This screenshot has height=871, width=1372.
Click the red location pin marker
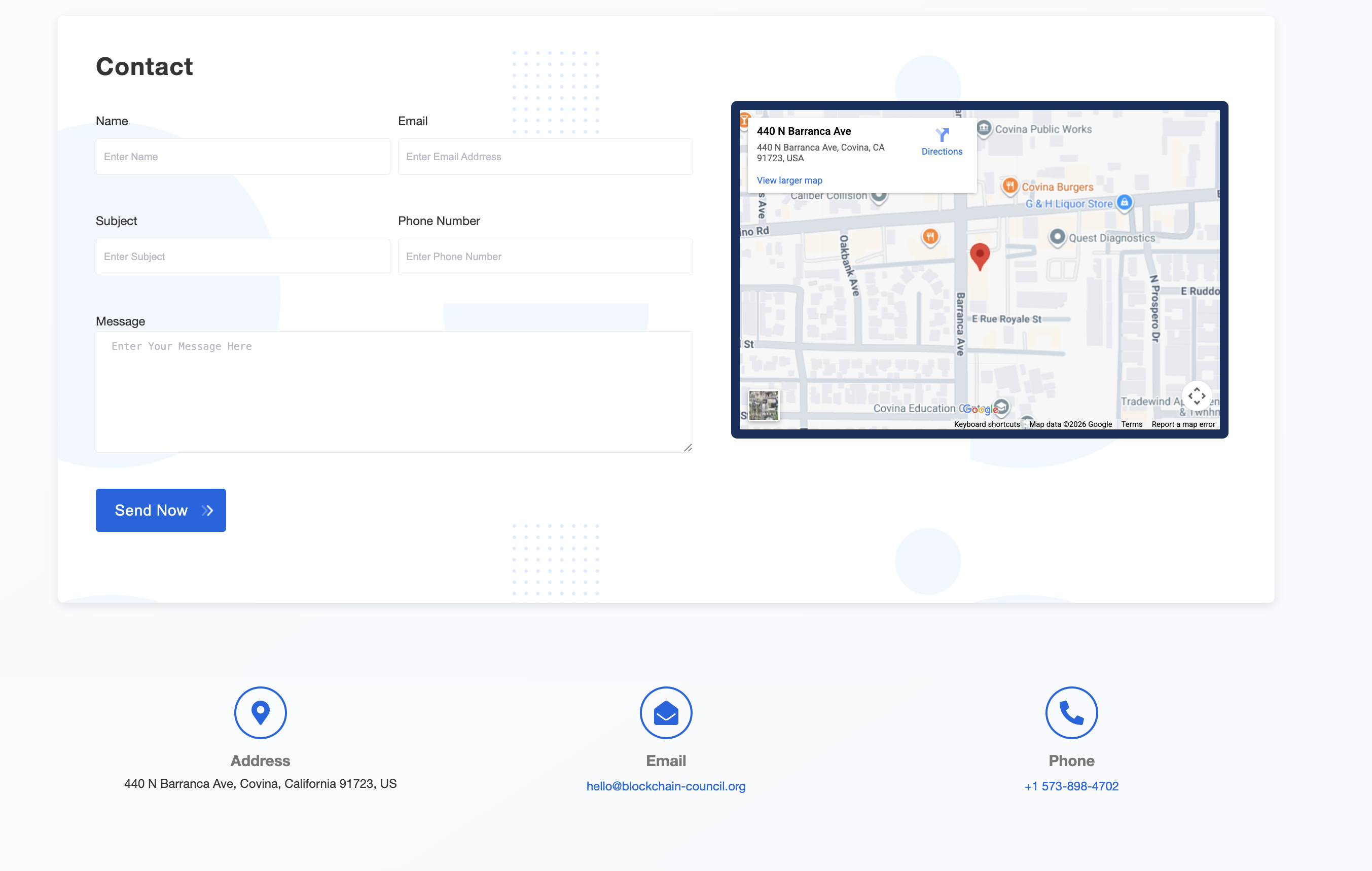click(x=980, y=255)
